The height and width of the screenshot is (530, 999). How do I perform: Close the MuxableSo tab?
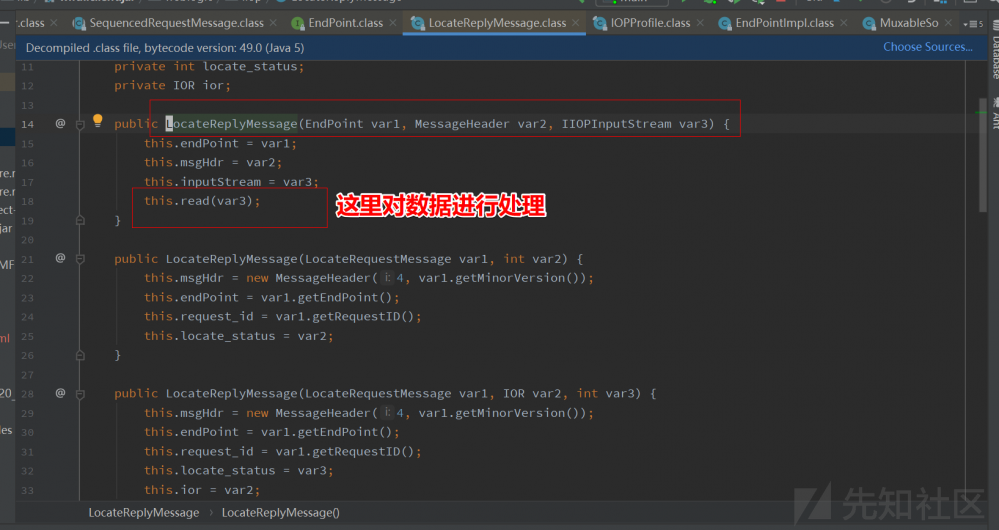(948, 23)
